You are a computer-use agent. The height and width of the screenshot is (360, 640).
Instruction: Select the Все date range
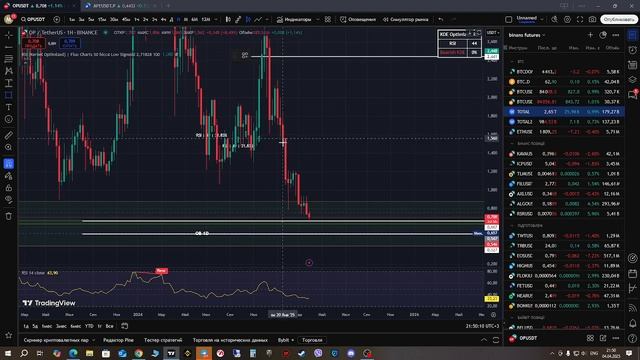pyautogui.click(x=109, y=326)
